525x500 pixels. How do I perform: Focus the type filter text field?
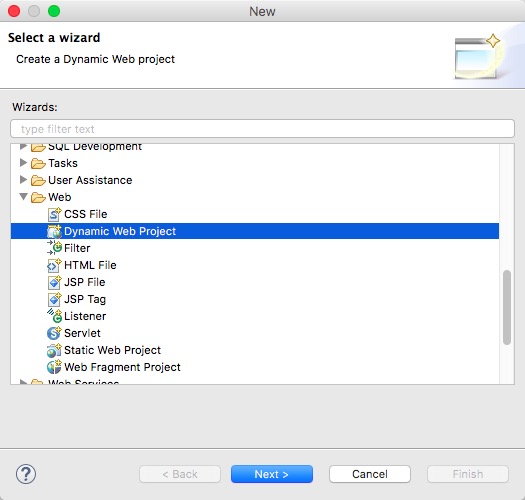(x=262, y=129)
